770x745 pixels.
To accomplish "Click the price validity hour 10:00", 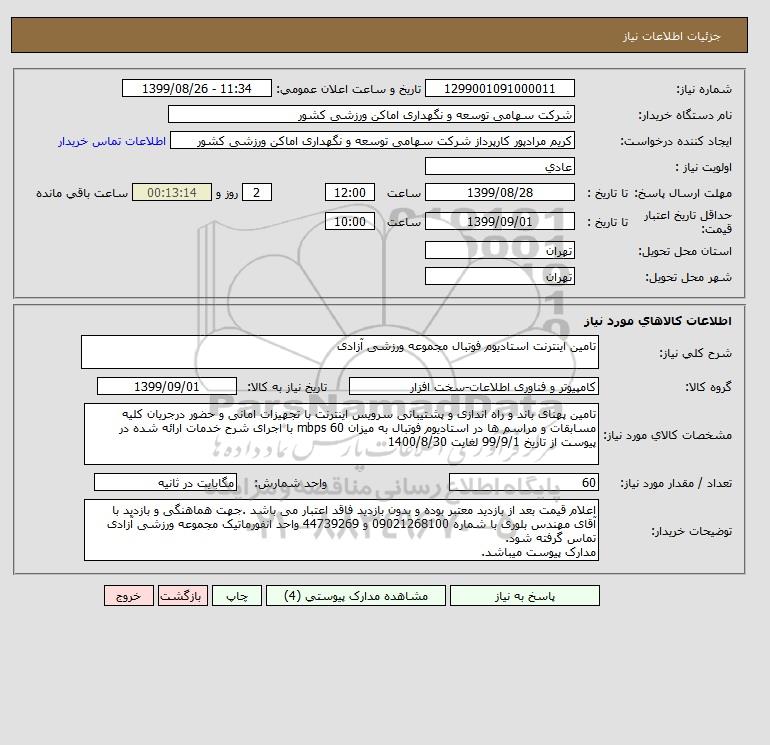I will (x=350, y=221).
